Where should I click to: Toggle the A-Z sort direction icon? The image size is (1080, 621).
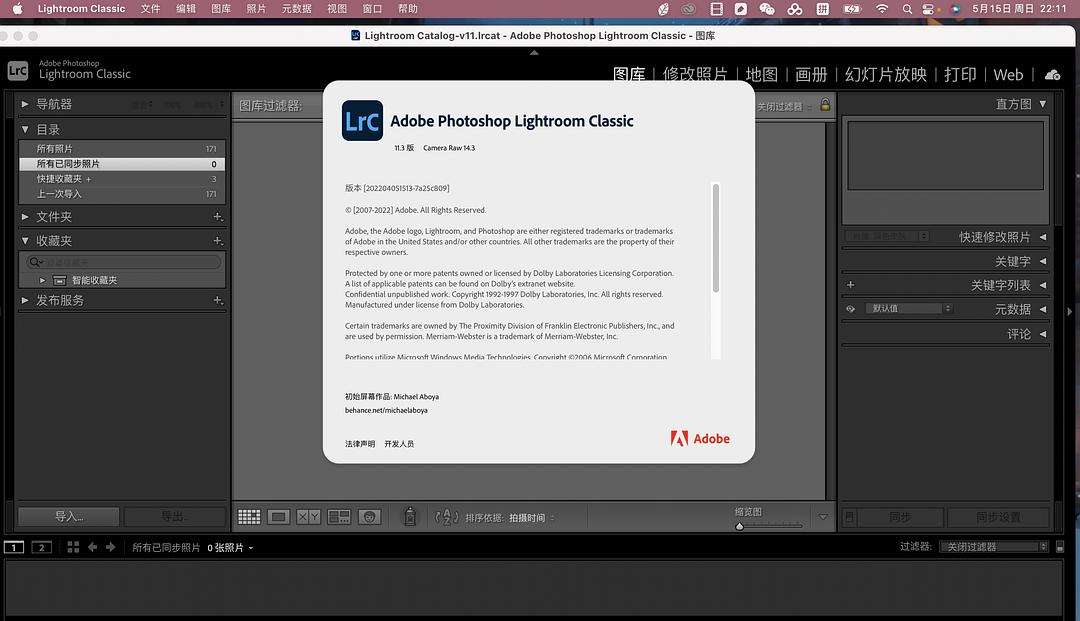446,516
